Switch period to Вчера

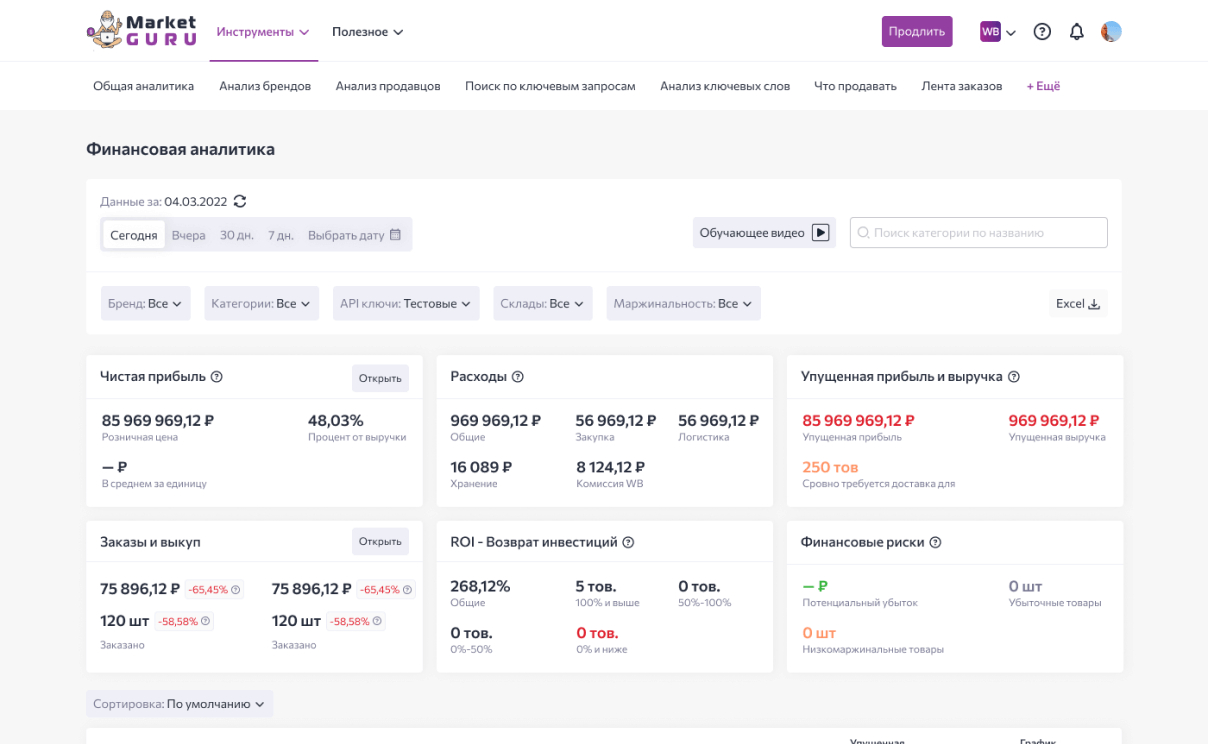(188, 235)
